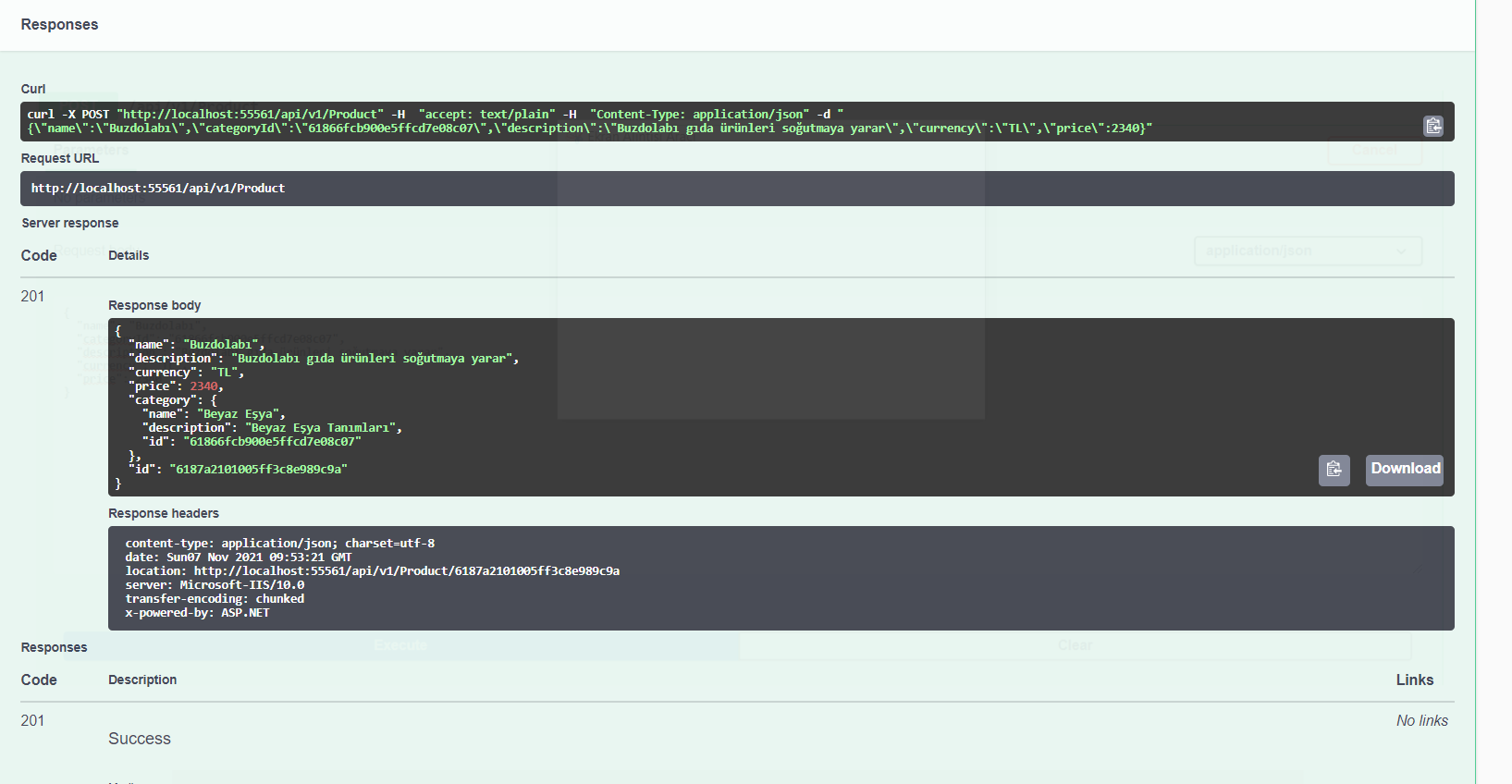This screenshot has height=784, width=1512.
Task: Click the 201 server response code
Action: point(32,296)
